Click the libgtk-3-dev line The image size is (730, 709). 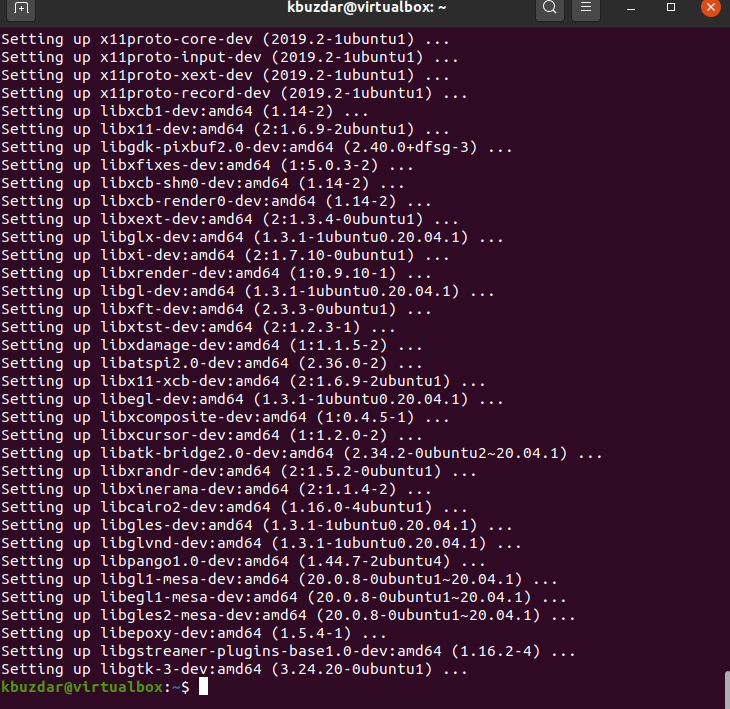point(234,669)
